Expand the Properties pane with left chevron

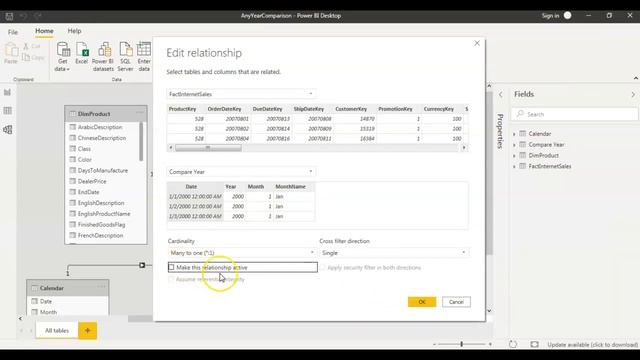pyautogui.click(x=501, y=94)
